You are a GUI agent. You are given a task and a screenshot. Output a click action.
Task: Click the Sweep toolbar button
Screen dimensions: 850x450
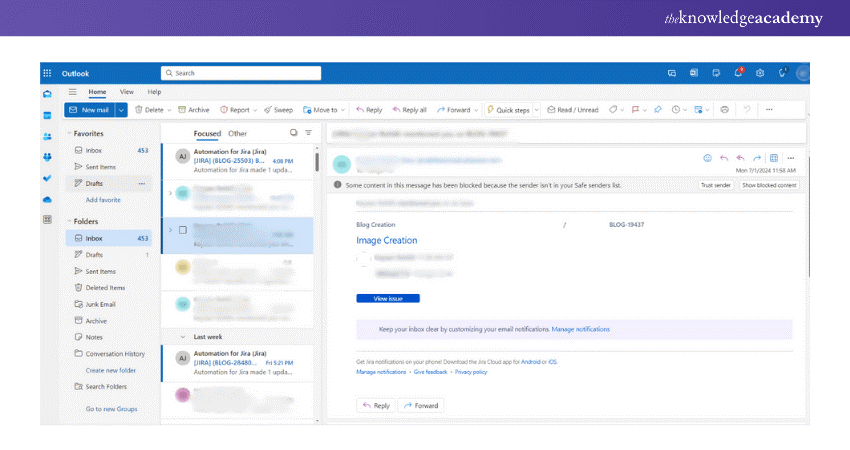278,110
